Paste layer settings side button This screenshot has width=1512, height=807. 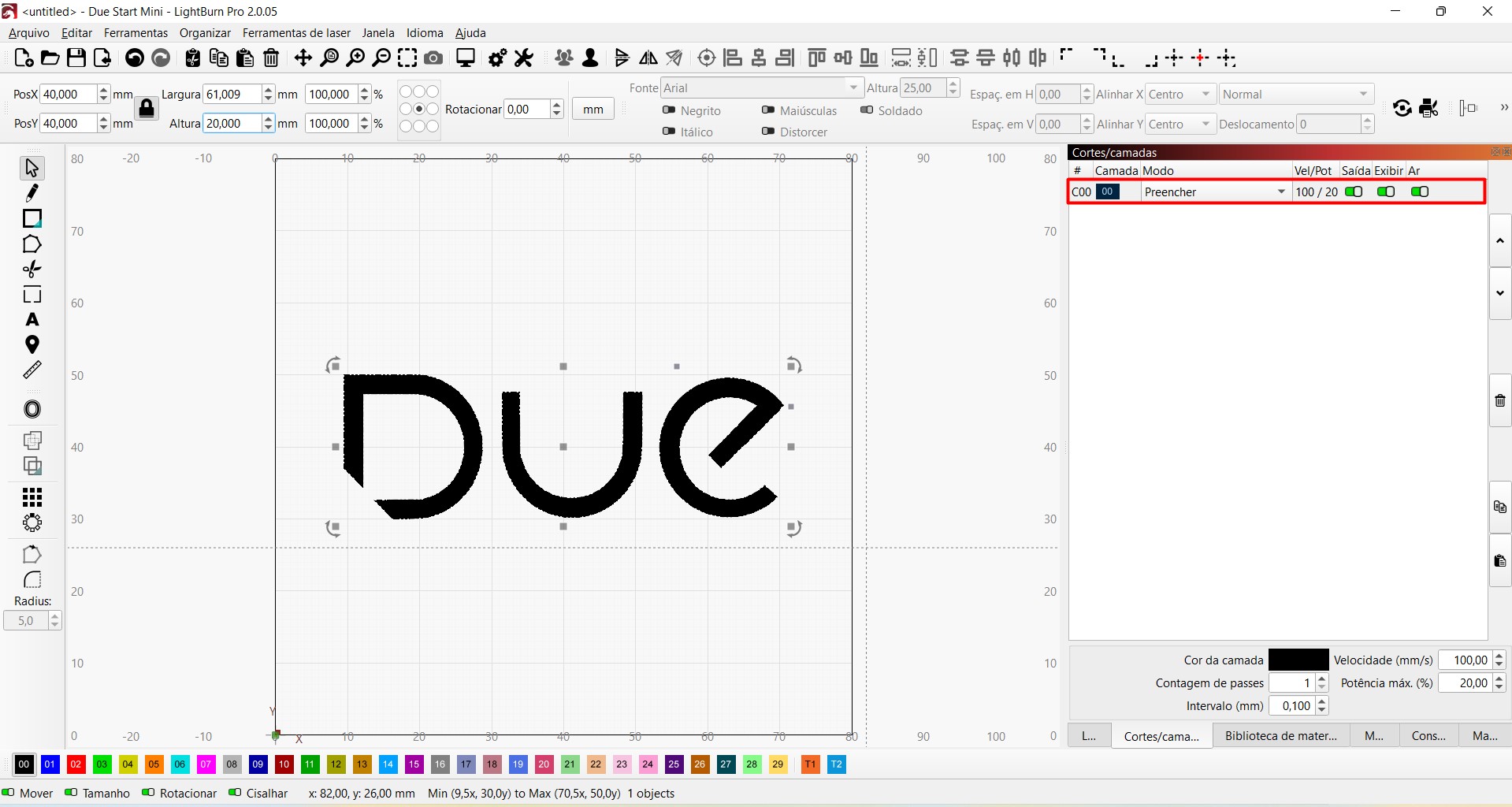pos(1499,560)
